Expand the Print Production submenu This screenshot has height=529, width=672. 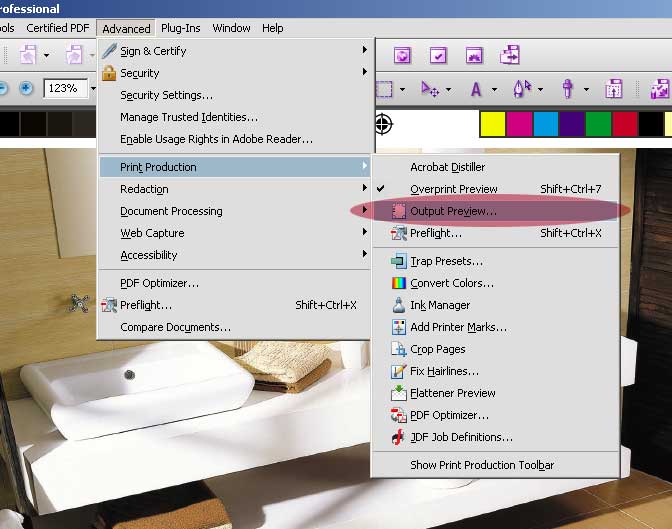pyautogui.click(x=235, y=167)
